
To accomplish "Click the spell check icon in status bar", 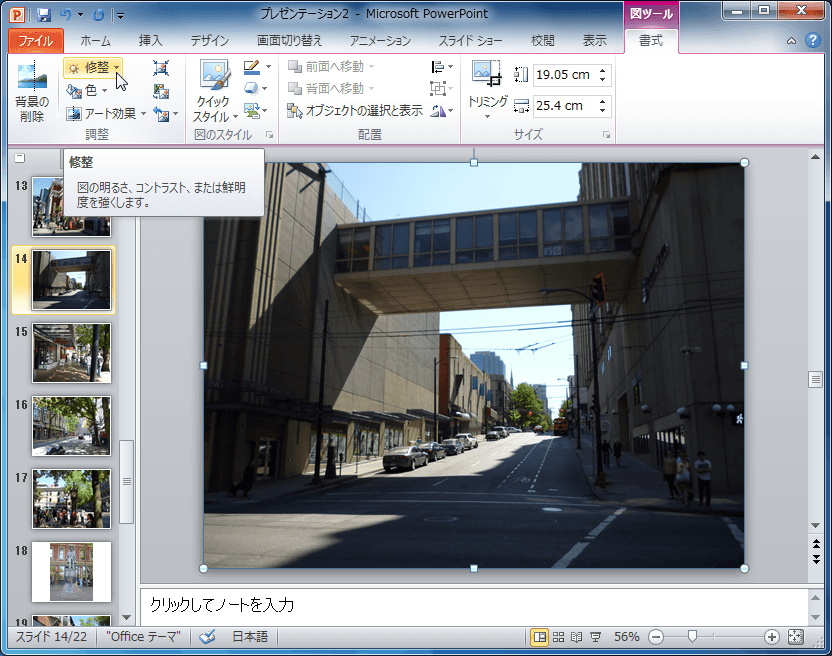I will [207, 636].
